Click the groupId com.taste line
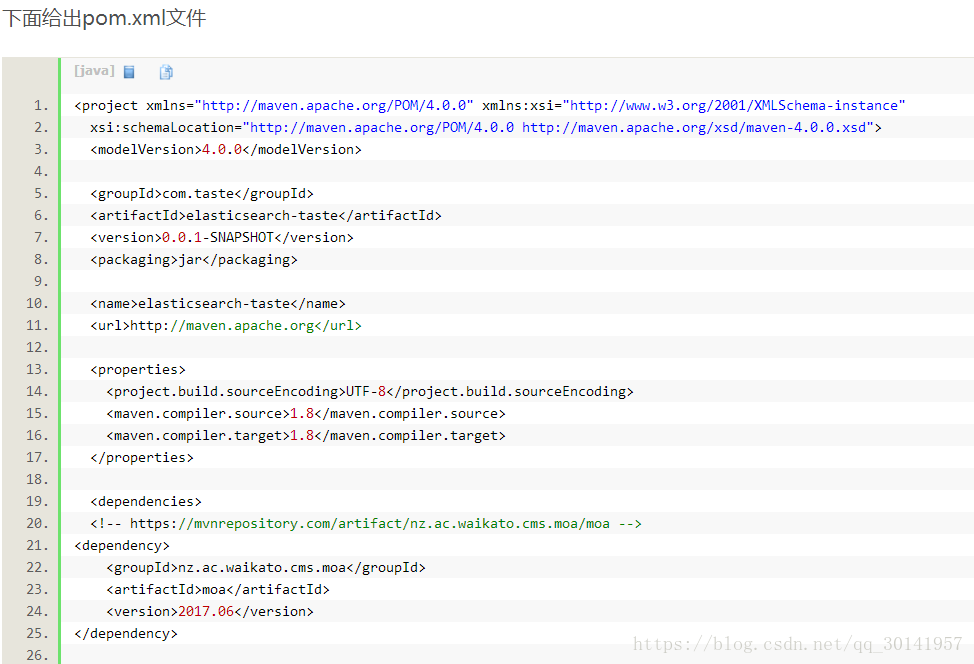The image size is (974, 664). coord(202,194)
